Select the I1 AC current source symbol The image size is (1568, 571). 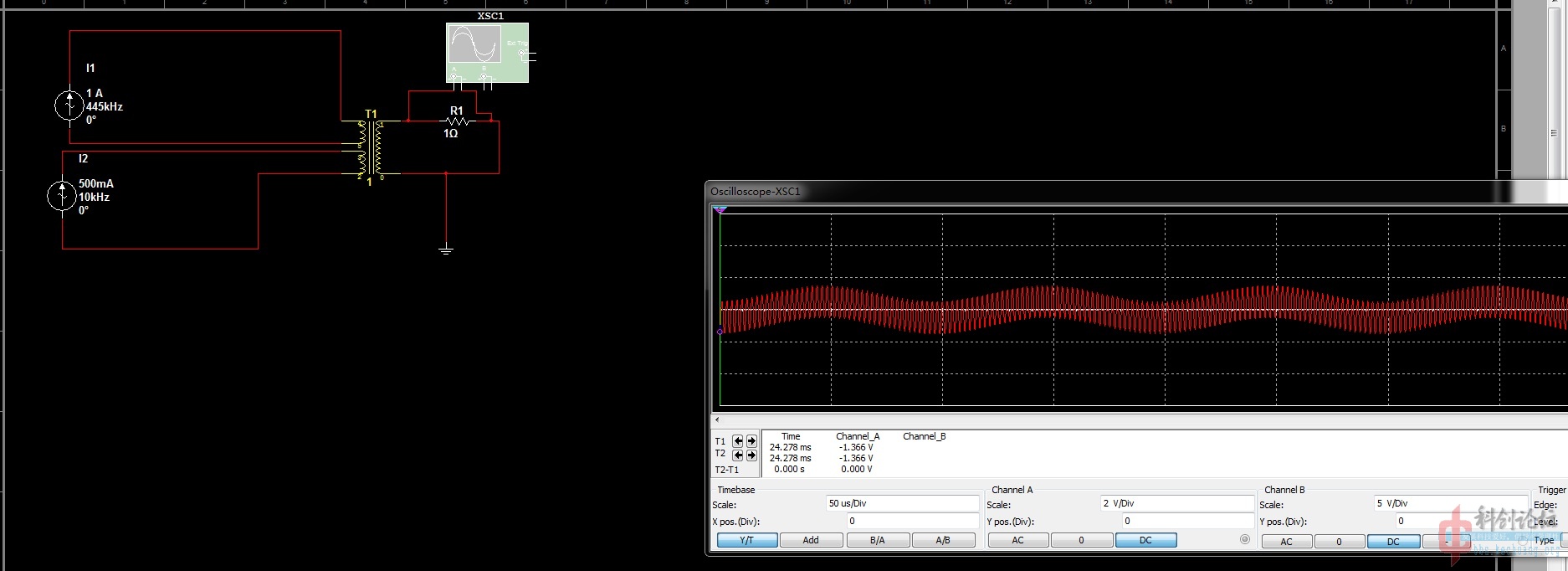coord(69,105)
